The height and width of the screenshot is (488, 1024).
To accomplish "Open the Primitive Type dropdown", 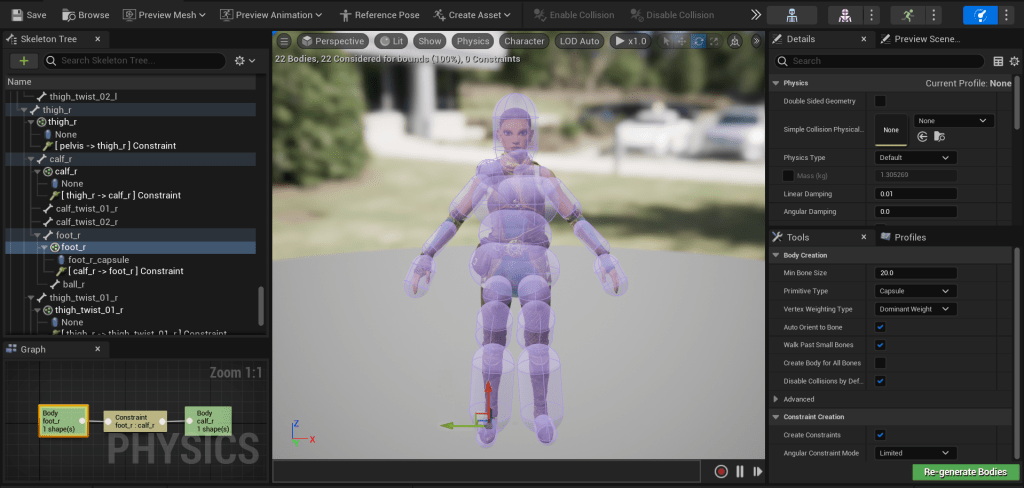I will (x=915, y=291).
